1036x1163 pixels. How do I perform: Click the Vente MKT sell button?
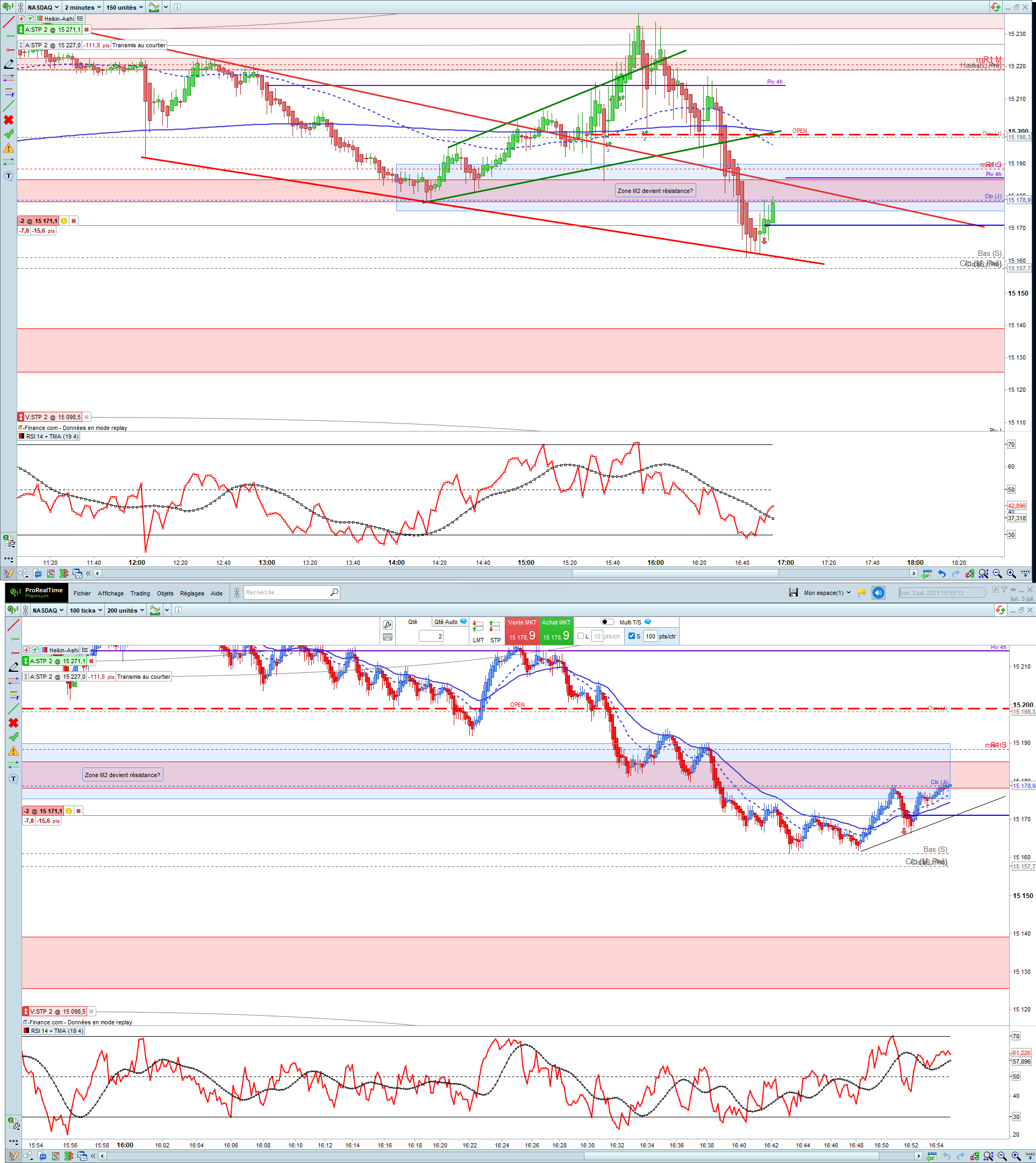pos(522,630)
